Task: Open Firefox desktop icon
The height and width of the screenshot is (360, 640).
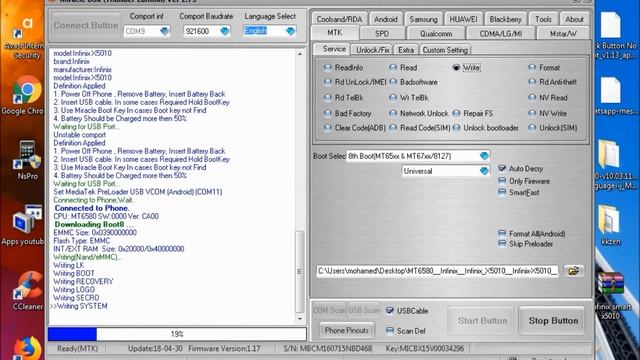Action: tap(27, 348)
